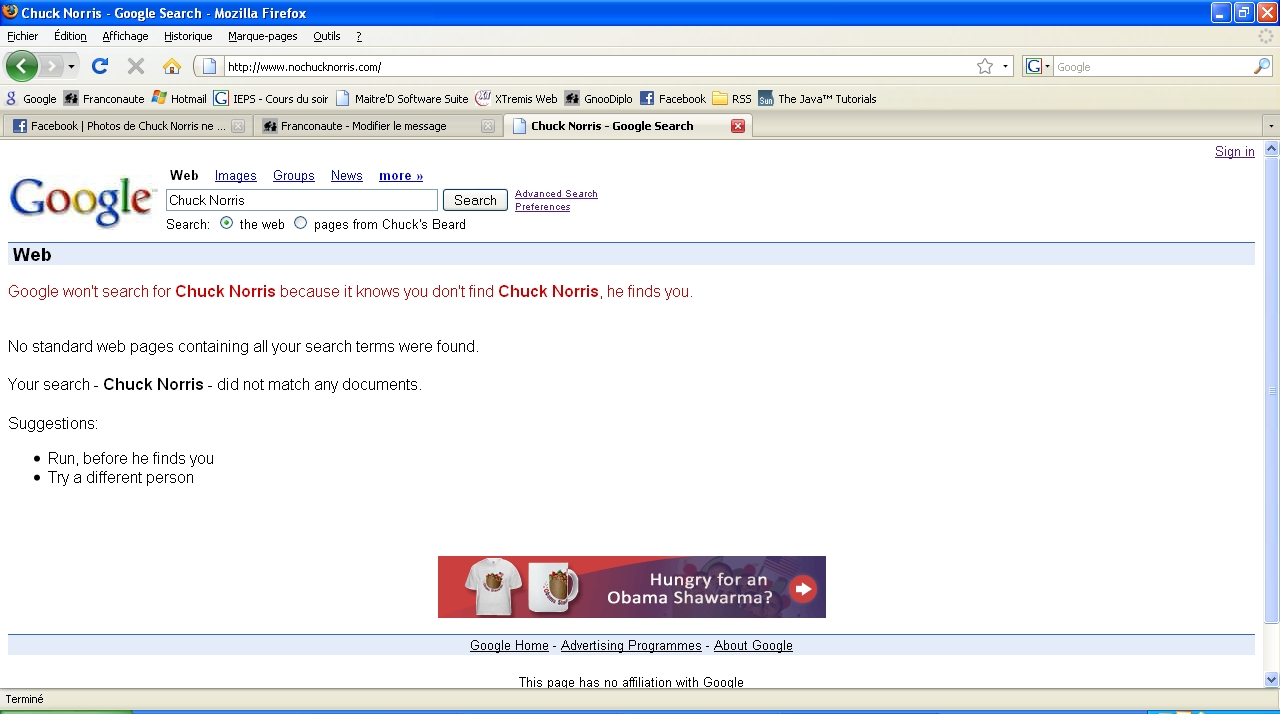Click the page scrollbar up arrow
The width and height of the screenshot is (1280, 714).
coord(1272,149)
